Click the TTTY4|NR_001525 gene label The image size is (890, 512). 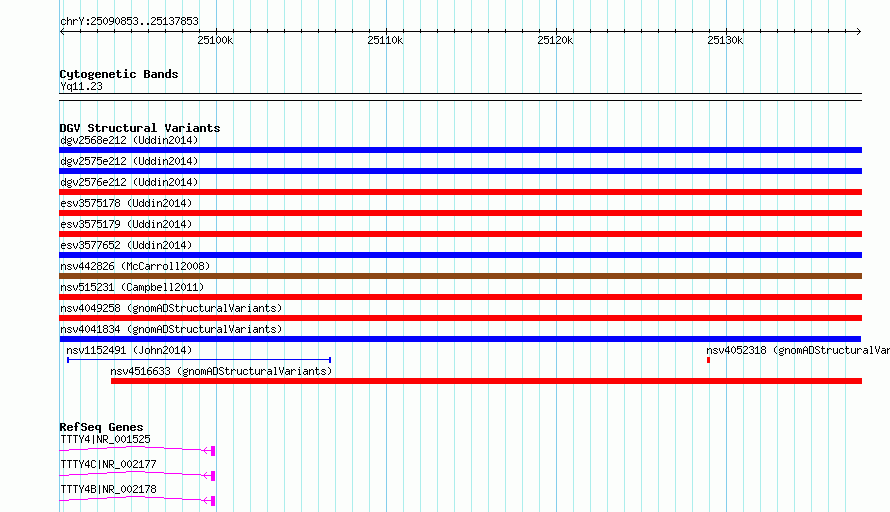[x=105, y=439]
